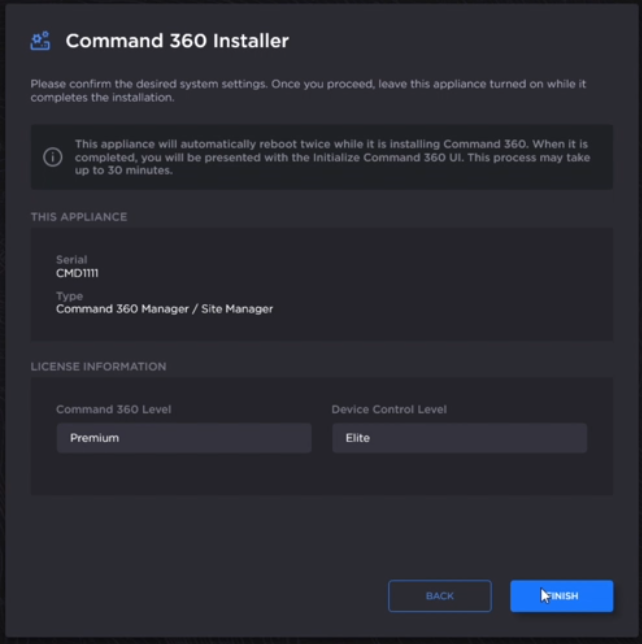Click the Command 360 Installer logo icon

click(x=40, y=41)
